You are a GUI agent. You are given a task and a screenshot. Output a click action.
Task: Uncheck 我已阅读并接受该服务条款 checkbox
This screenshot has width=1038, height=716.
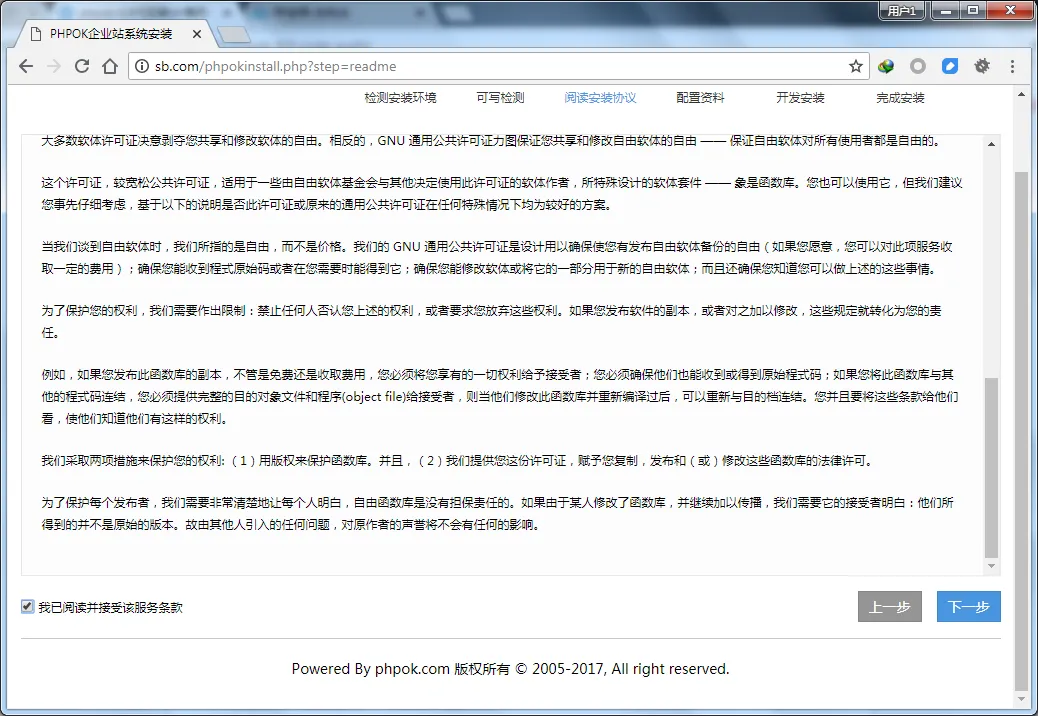pyautogui.click(x=28, y=606)
